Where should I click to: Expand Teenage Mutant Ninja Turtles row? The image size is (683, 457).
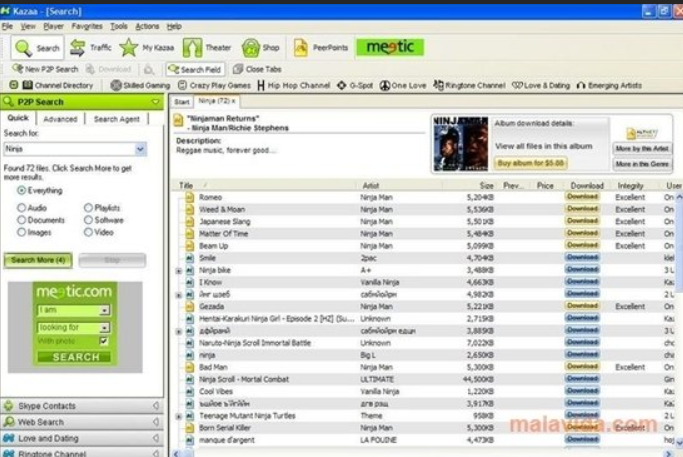click(179, 416)
